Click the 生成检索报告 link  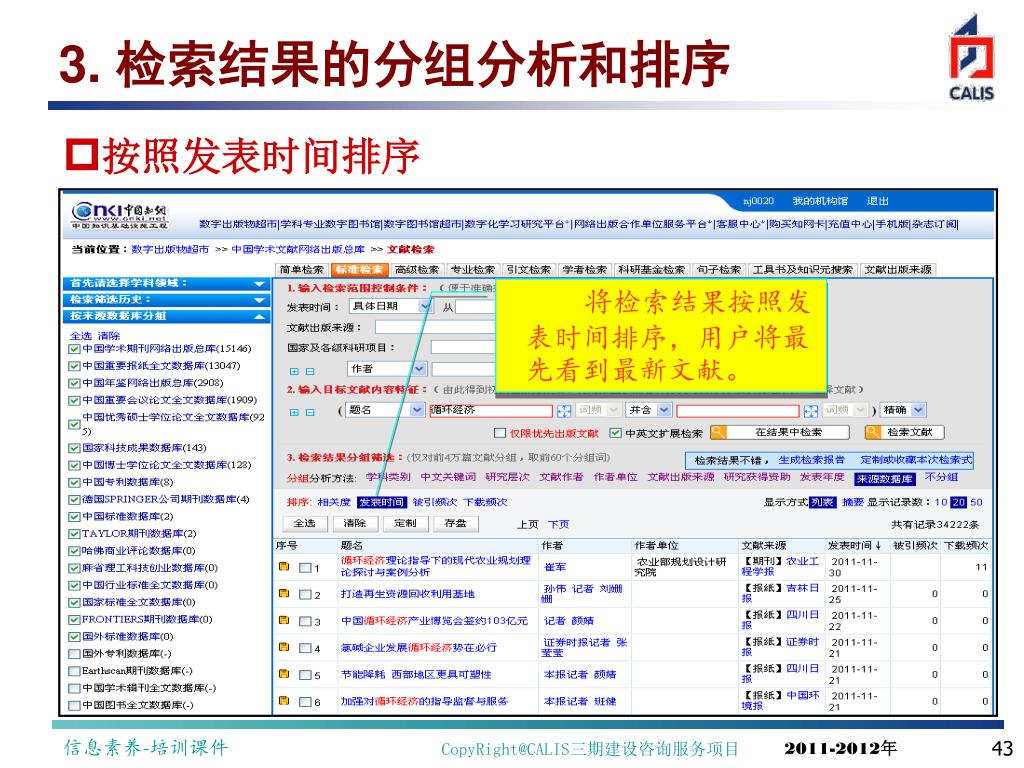pos(812,460)
